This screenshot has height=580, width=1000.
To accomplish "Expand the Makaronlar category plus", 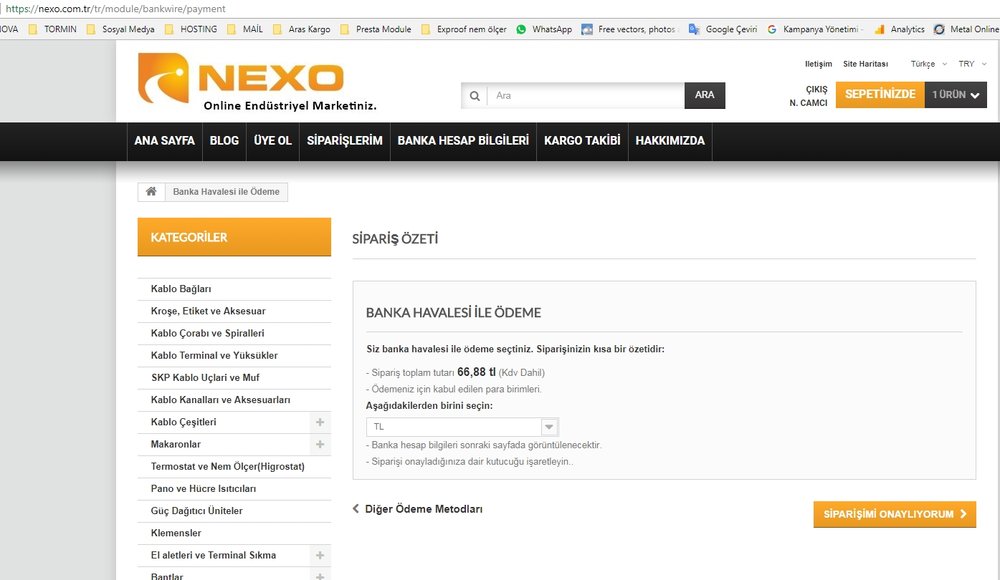I will [320, 444].
